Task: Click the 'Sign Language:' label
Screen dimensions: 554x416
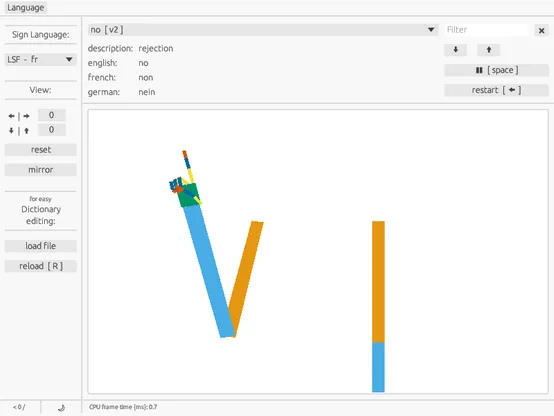Action: (x=41, y=35)
